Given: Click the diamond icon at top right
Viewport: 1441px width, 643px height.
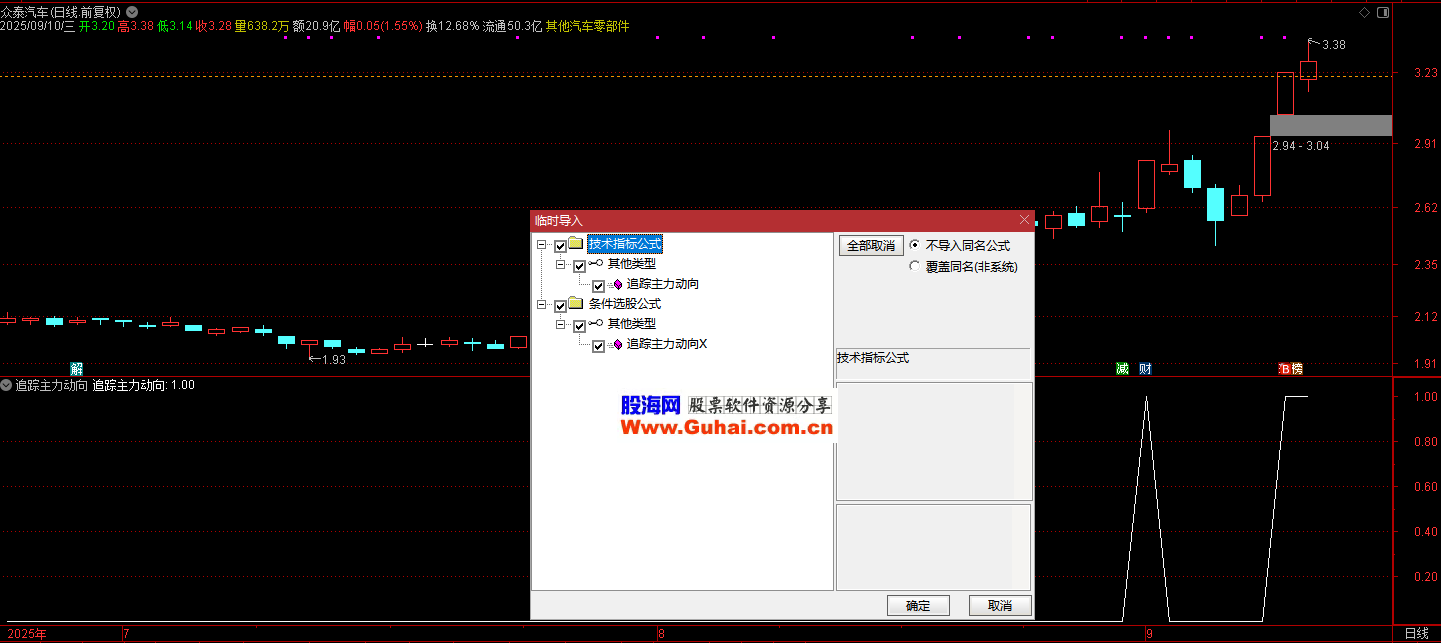Looking at the screenshot, I should click(1364, 12).
